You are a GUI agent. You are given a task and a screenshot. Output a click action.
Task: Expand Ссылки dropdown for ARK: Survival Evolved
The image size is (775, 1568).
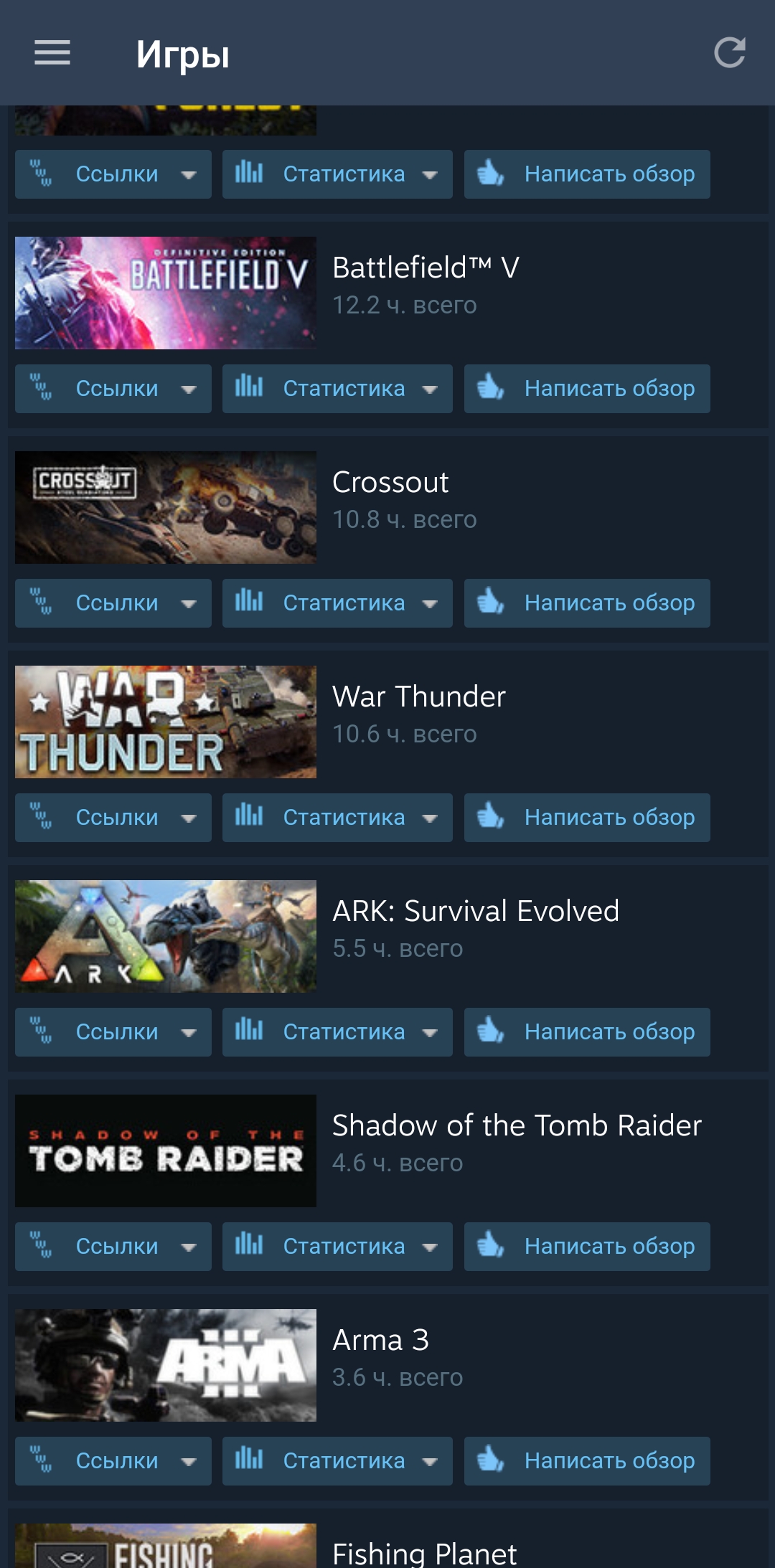(x=113, y=1032)
